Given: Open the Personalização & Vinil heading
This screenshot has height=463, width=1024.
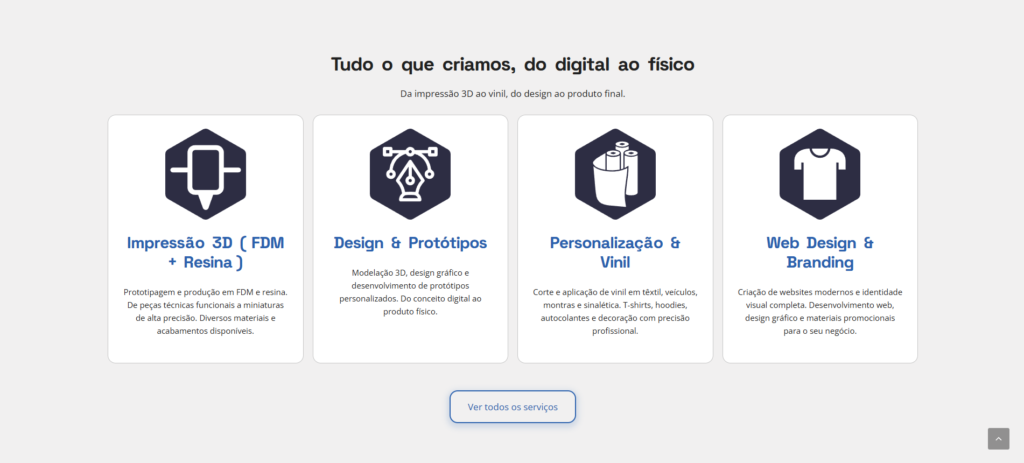Looking at the screenshot, I should point(615,253).
